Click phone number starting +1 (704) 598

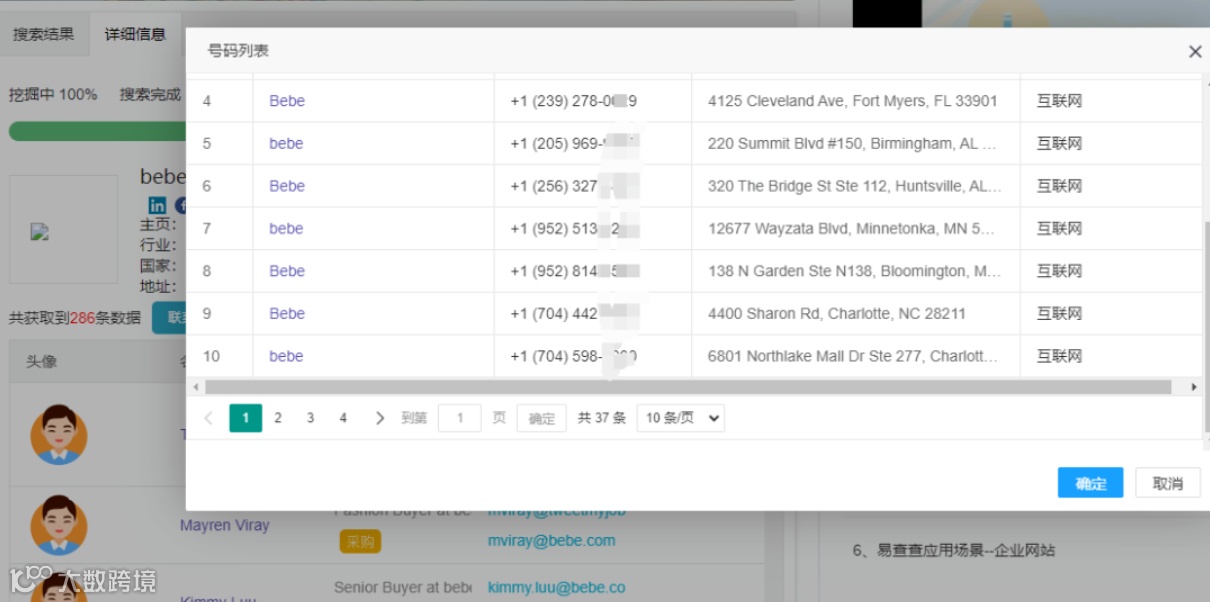574,356
